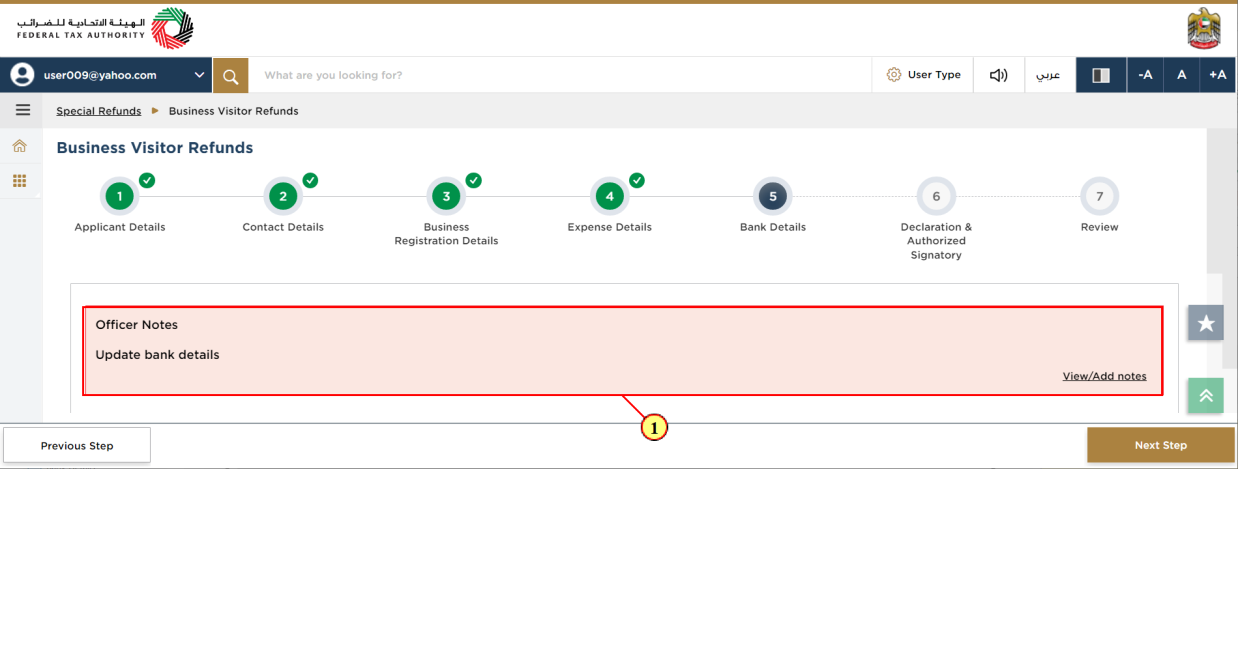Viewport: 1238px width, 648px height.
Task: Go to step 2 Contact Details
Action: pos(283,197)
